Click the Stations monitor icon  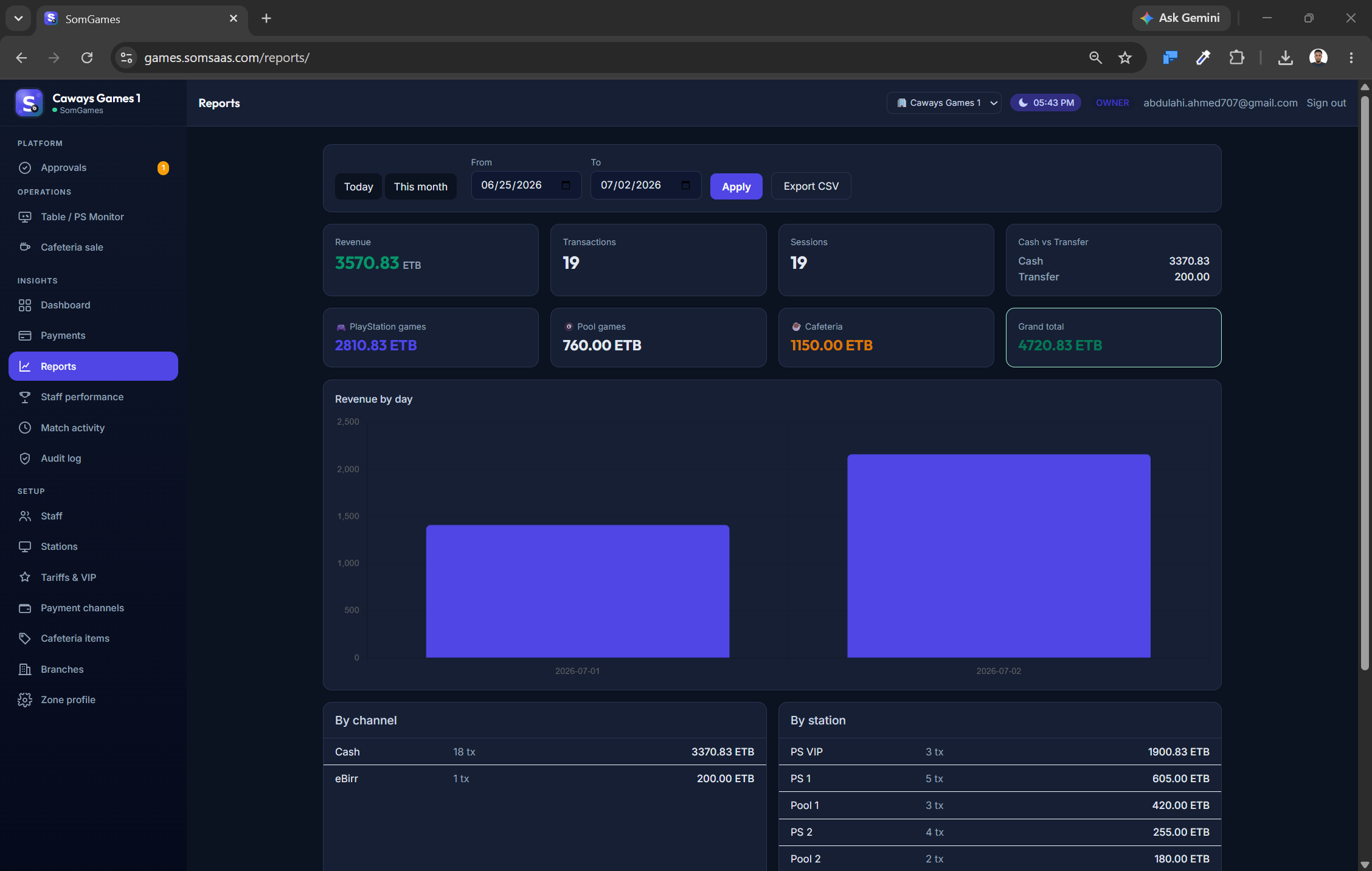point(25,547)
